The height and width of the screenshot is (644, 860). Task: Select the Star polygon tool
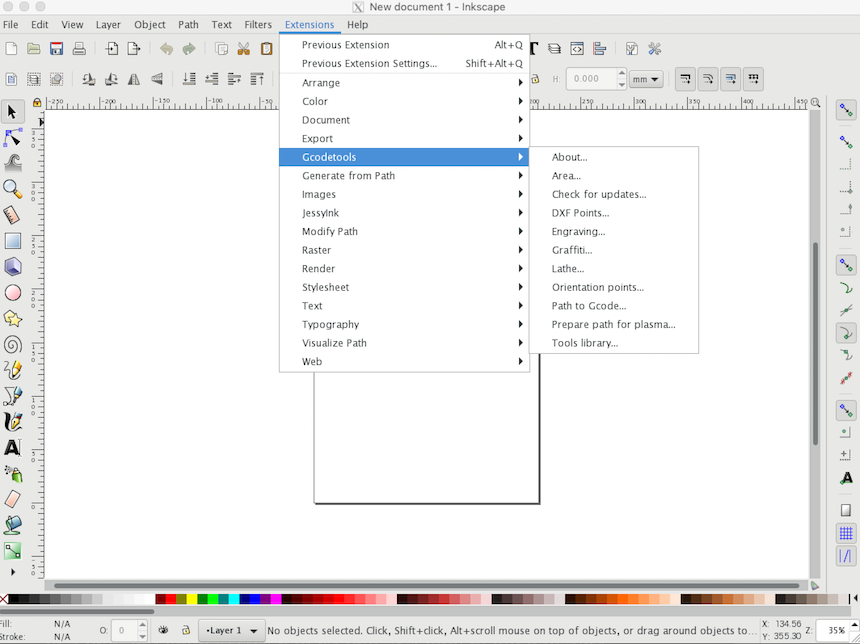(12, 318)
